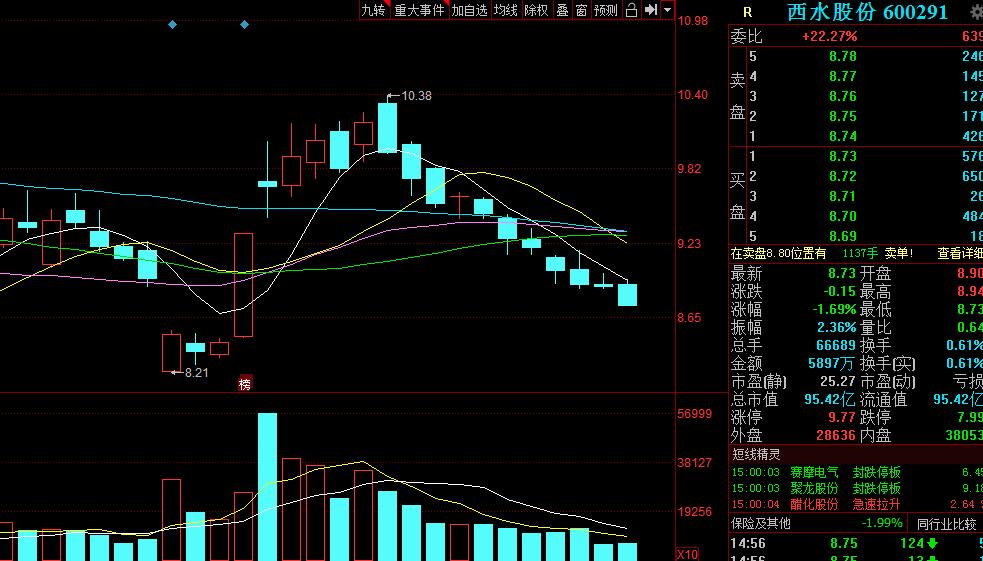
Task: Click the 10.40 price axis label
Action: pos(693,95)
